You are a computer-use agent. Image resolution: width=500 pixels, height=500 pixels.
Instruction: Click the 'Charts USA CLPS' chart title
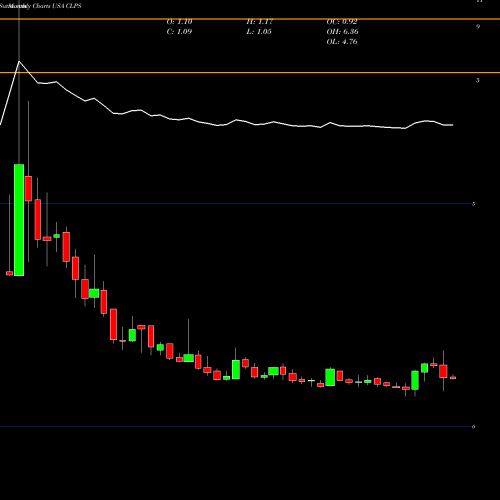57,6
